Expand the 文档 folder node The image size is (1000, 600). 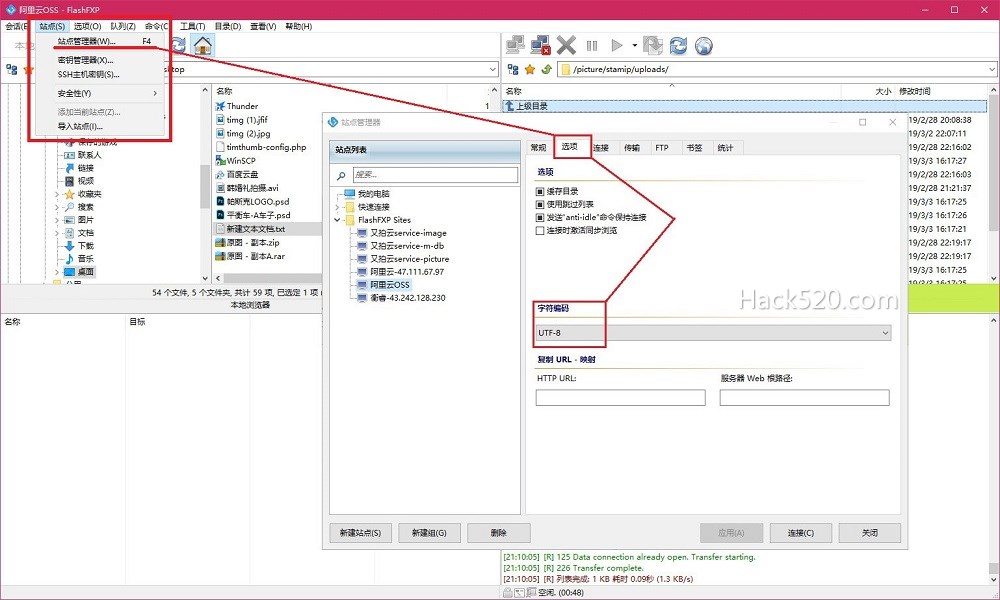57,233
